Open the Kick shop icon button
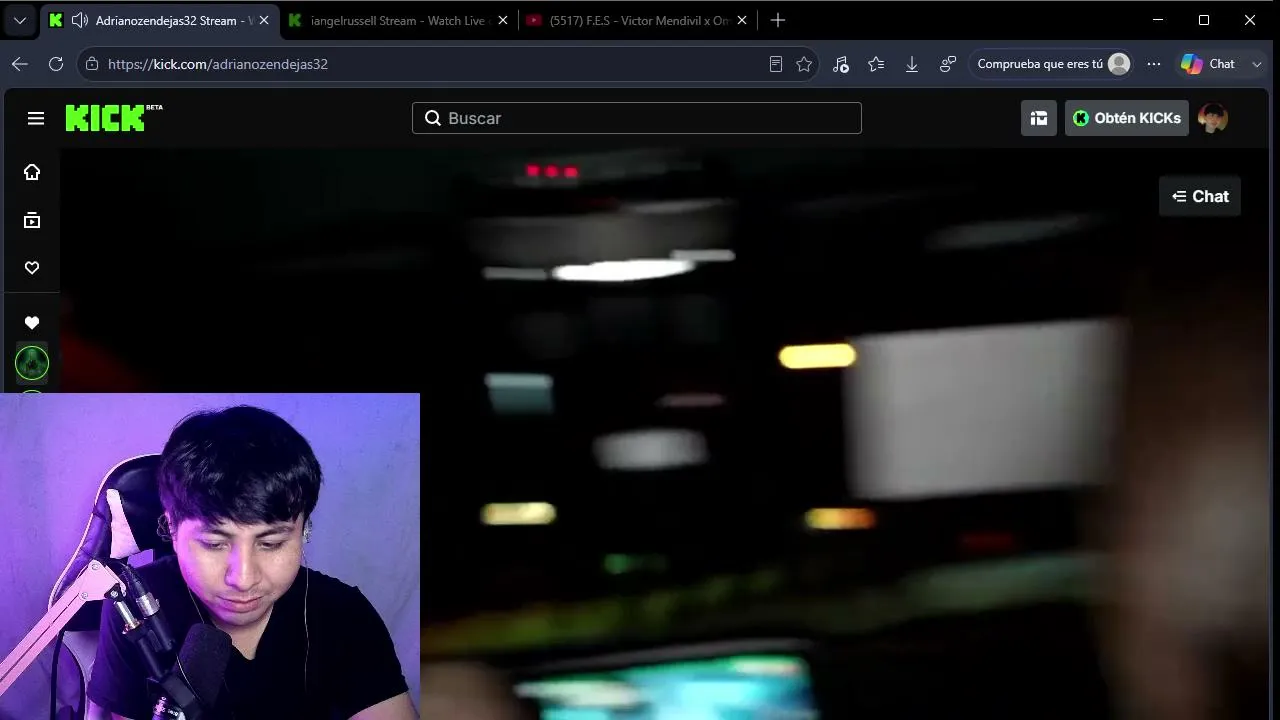The height and width of the screenshot is (720, 1280). [x=1039, y=118]
